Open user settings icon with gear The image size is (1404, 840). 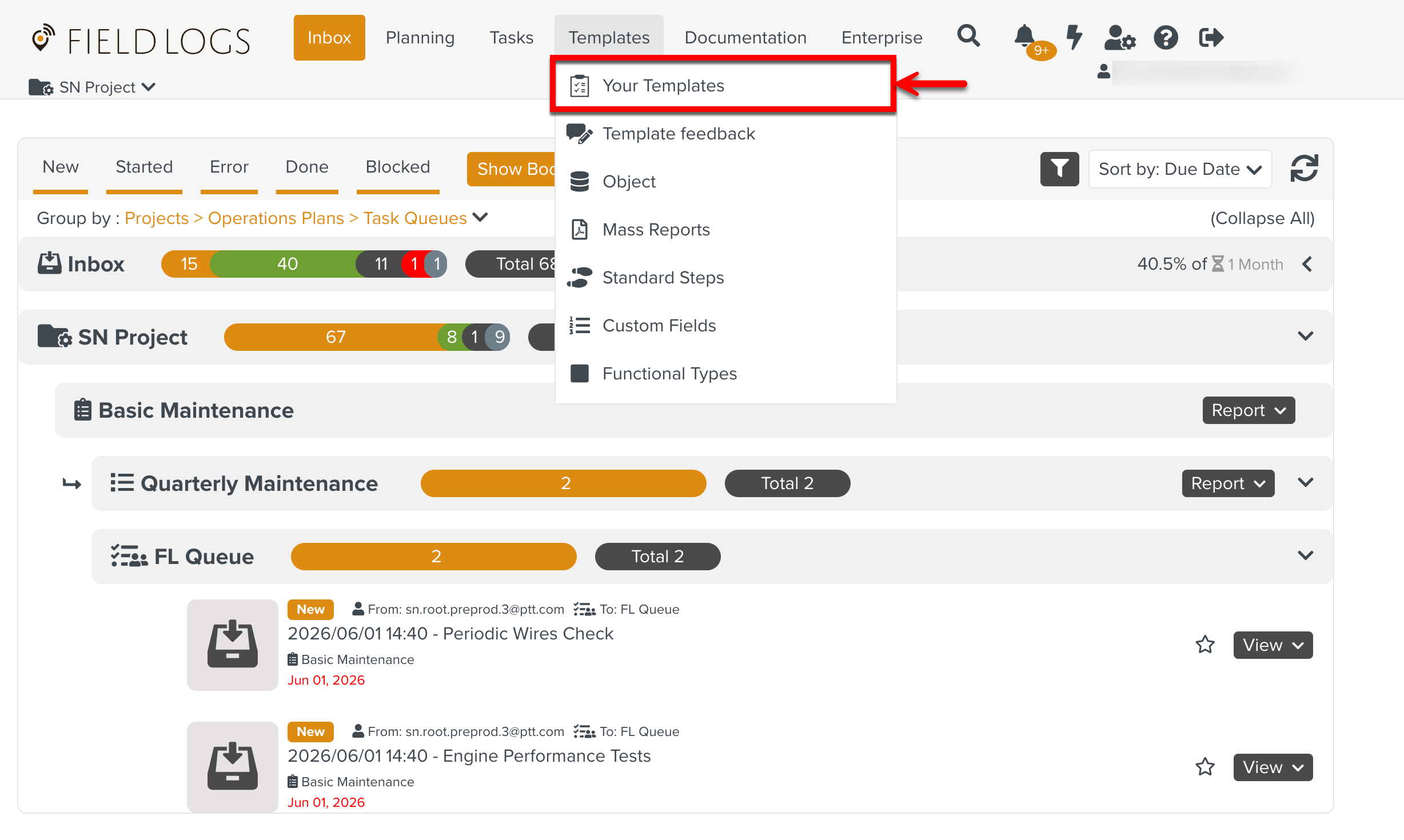coord(1120,38)
